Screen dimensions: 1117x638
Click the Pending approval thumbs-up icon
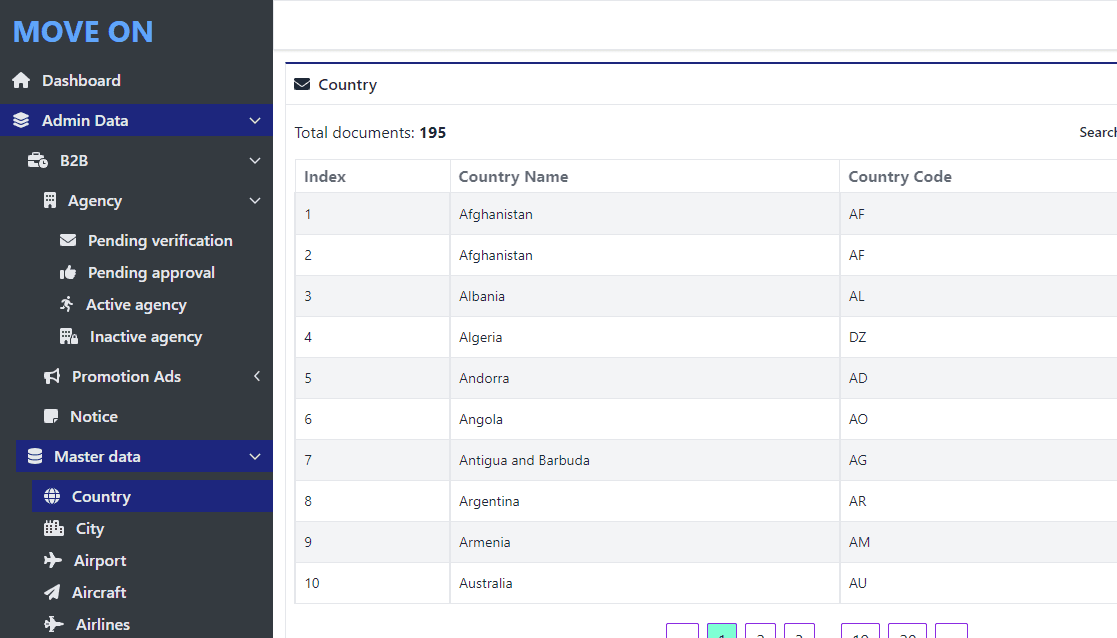(x=68, y=273)
